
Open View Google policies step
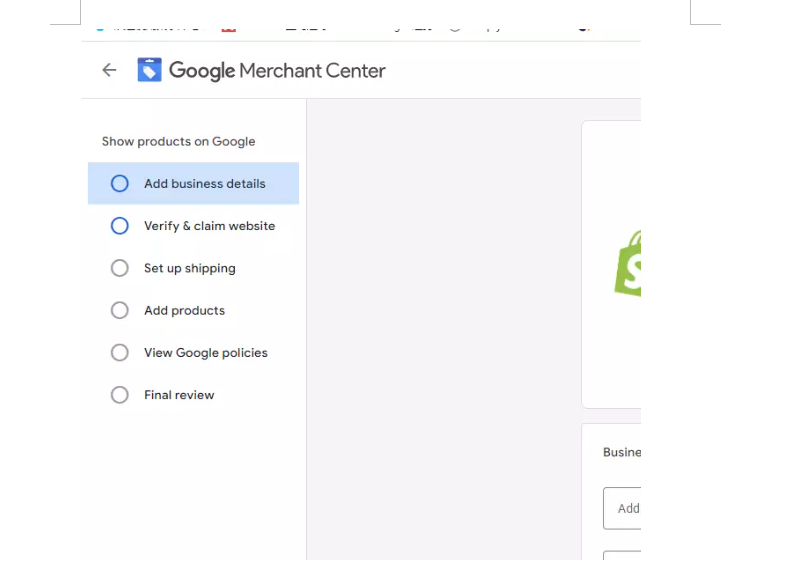pyautogui.click(x=193, y=352)
